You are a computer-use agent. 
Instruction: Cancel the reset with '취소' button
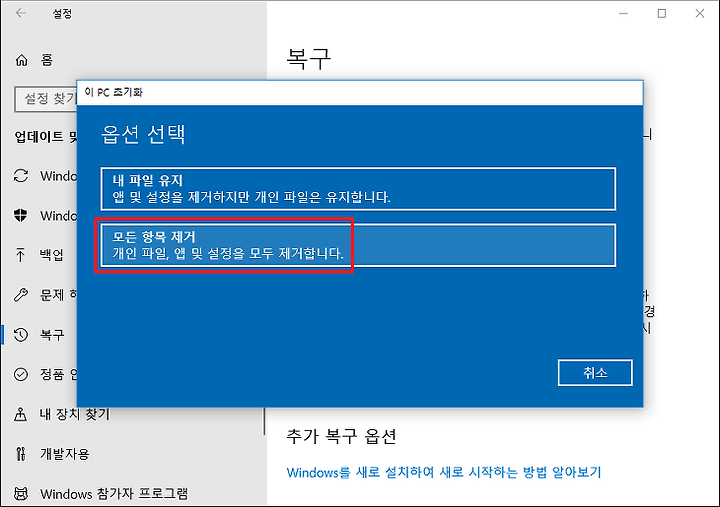595,372
